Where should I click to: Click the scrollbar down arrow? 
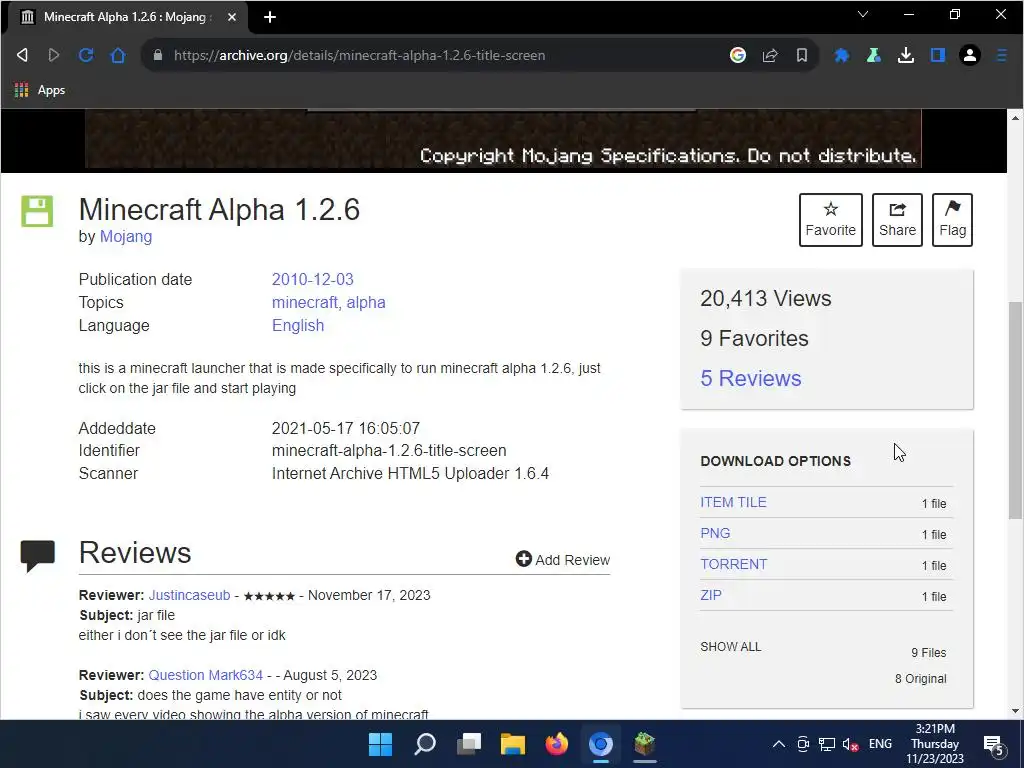click(1015, 711)
